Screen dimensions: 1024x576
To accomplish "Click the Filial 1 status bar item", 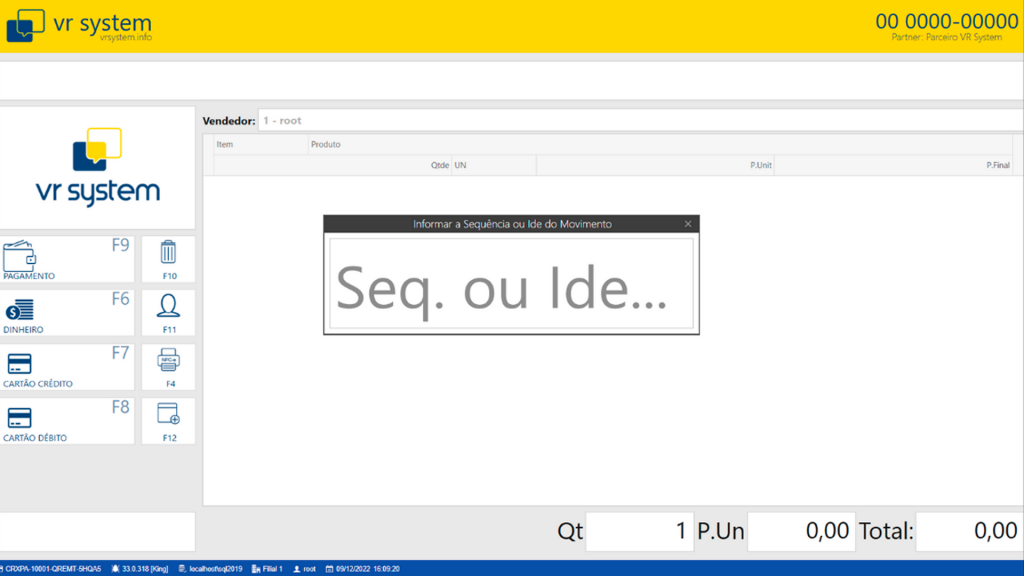I will (x=267, y=569).
